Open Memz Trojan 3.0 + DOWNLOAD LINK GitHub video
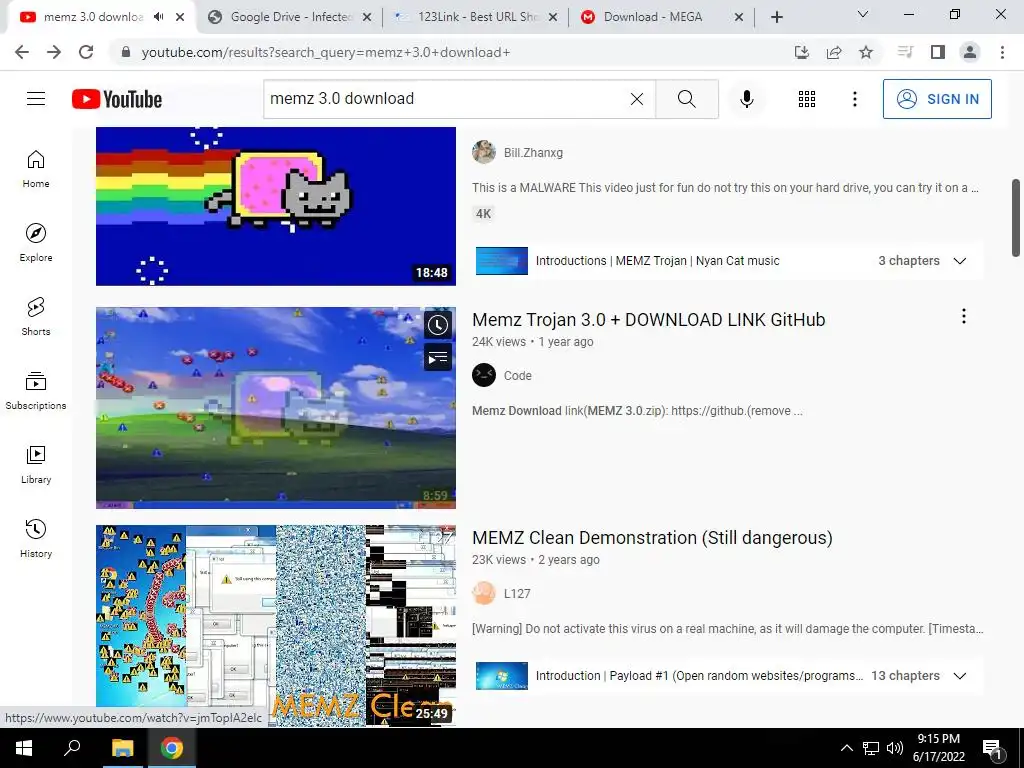 pyautogui.click(x=648, y=319)
